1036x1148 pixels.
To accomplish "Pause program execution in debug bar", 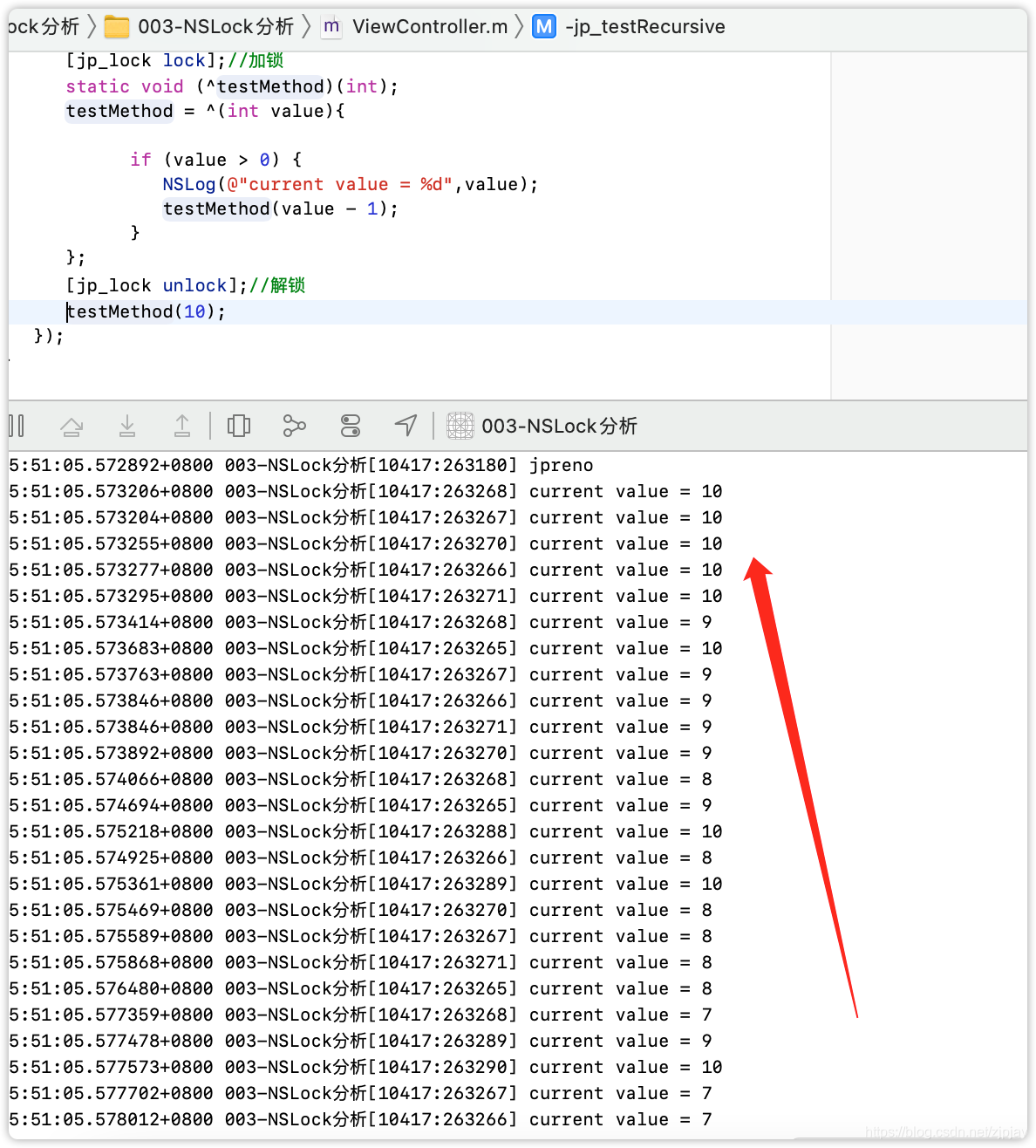I will click(x=17, y=426).
